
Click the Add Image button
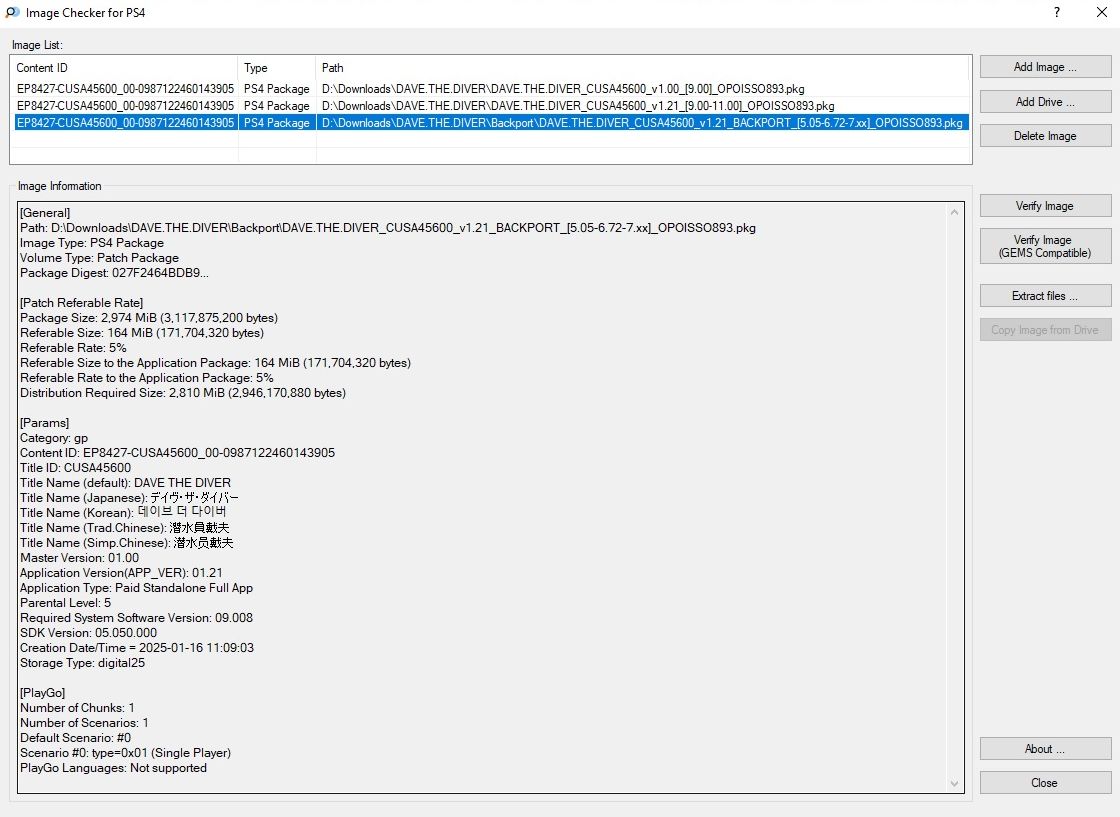tap(1045, 67)
